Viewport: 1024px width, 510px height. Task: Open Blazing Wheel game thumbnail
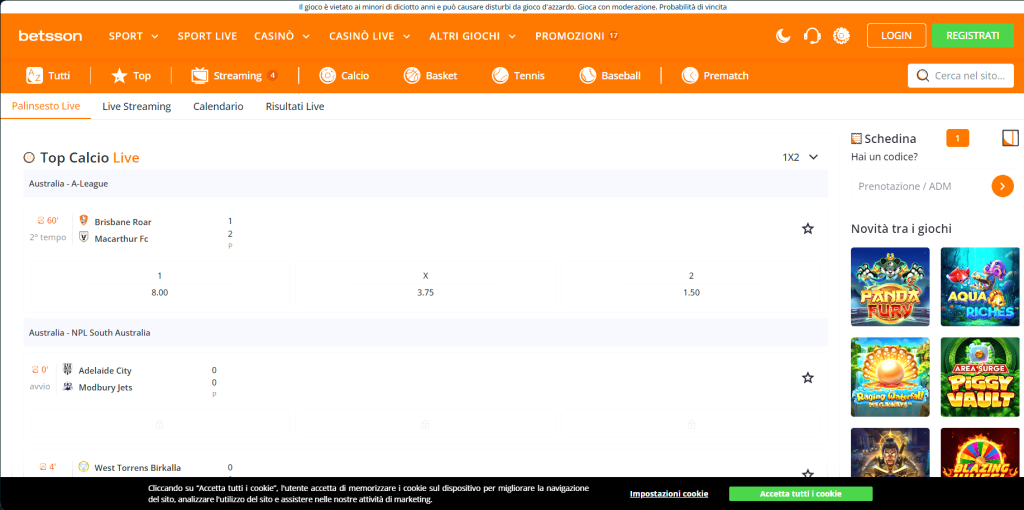point(980,453)
